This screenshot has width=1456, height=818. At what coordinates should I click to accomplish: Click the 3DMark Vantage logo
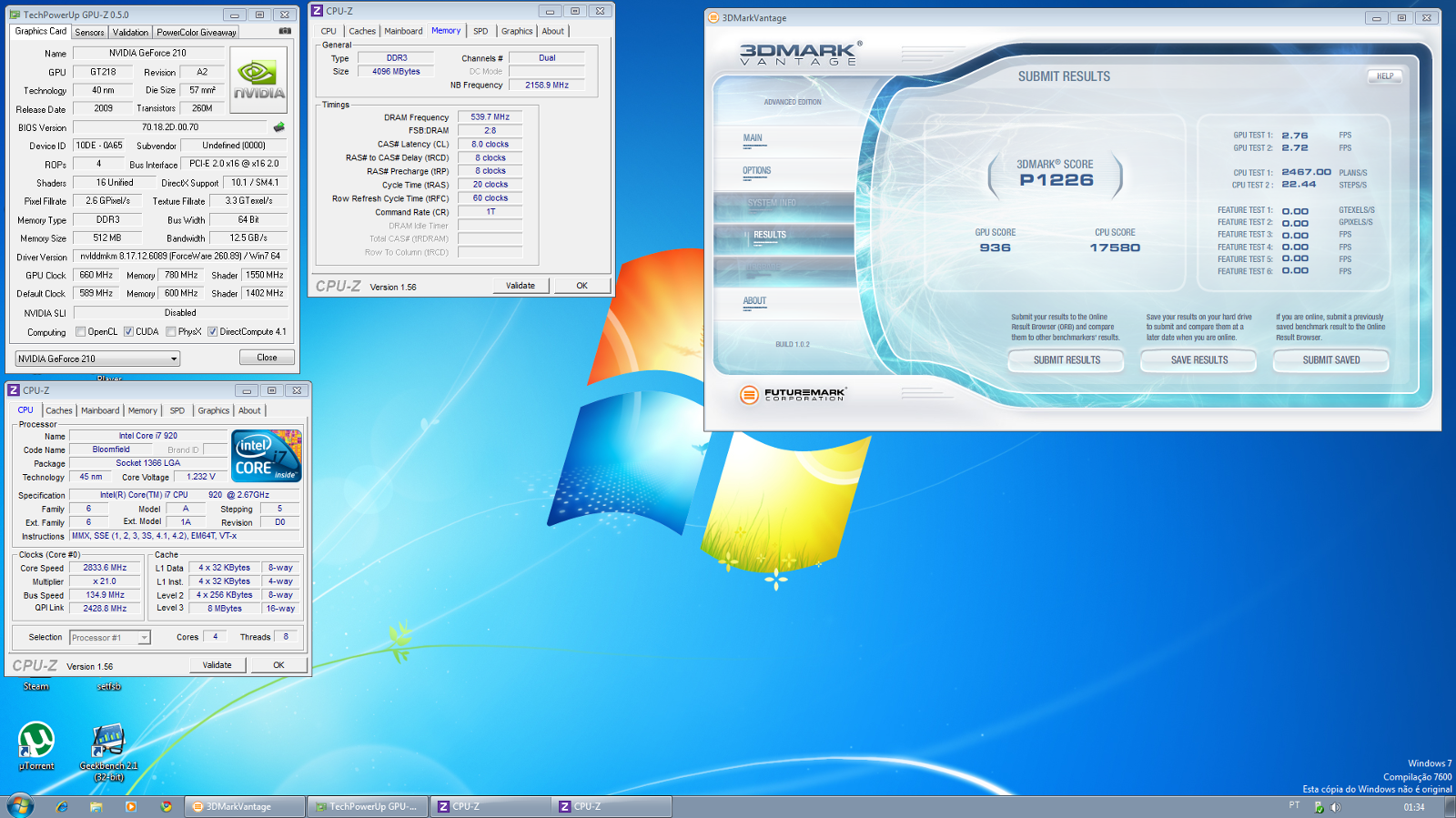coord(800,54)
